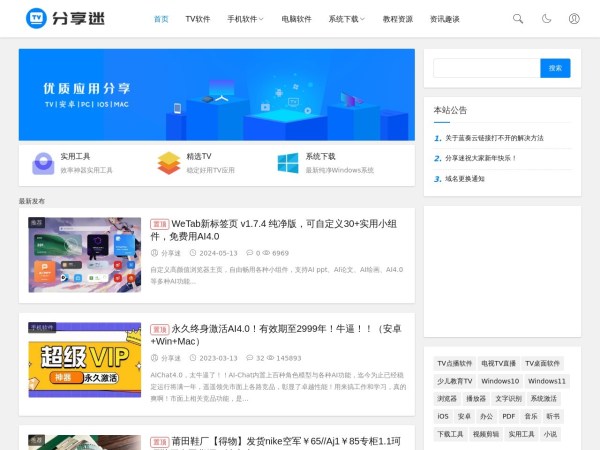Click the 精选TV stacked layers icon
This screenshot has height=450, width=600.
tap(169, 163)
